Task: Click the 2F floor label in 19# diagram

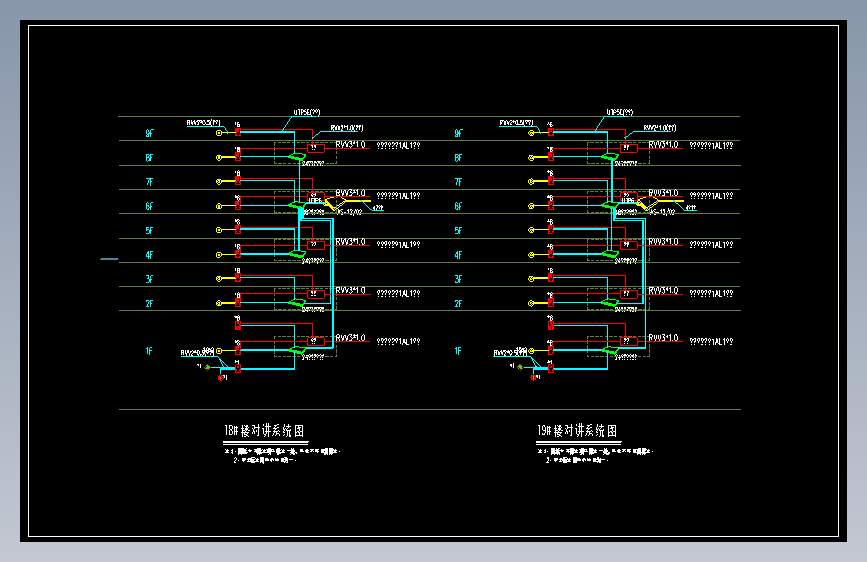Action: point(458,304)
